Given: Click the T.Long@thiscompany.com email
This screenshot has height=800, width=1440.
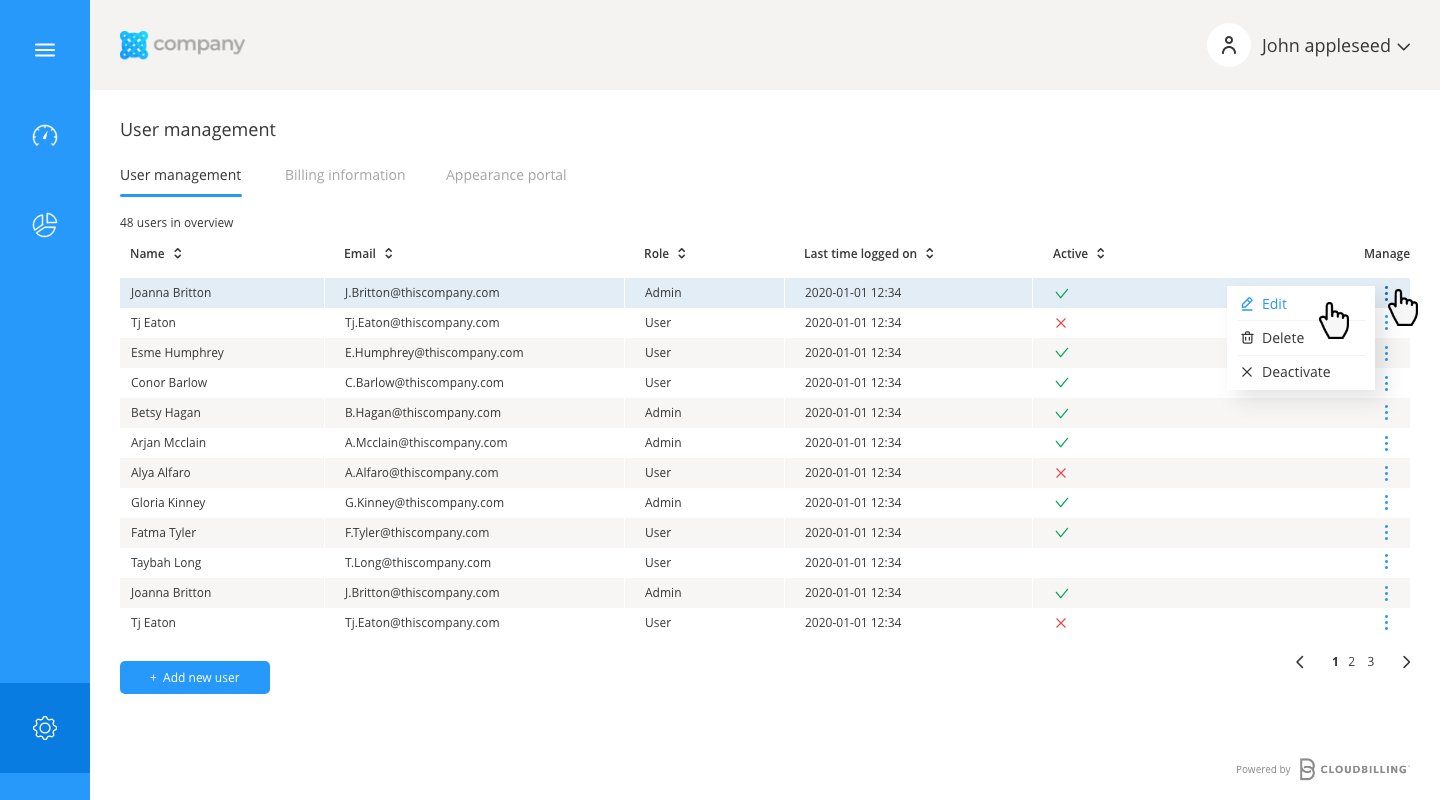Looking at the screenshot, I should (x=418, y=563).
